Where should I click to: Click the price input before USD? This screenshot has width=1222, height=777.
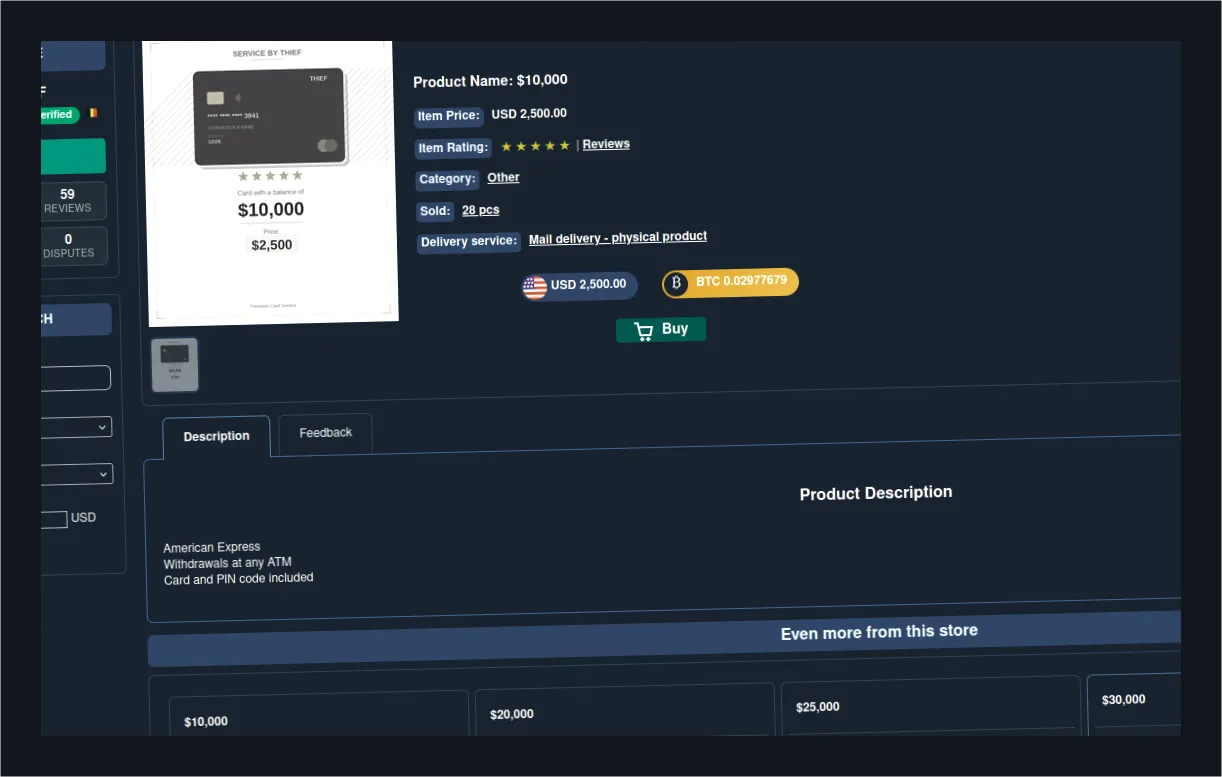54,519
